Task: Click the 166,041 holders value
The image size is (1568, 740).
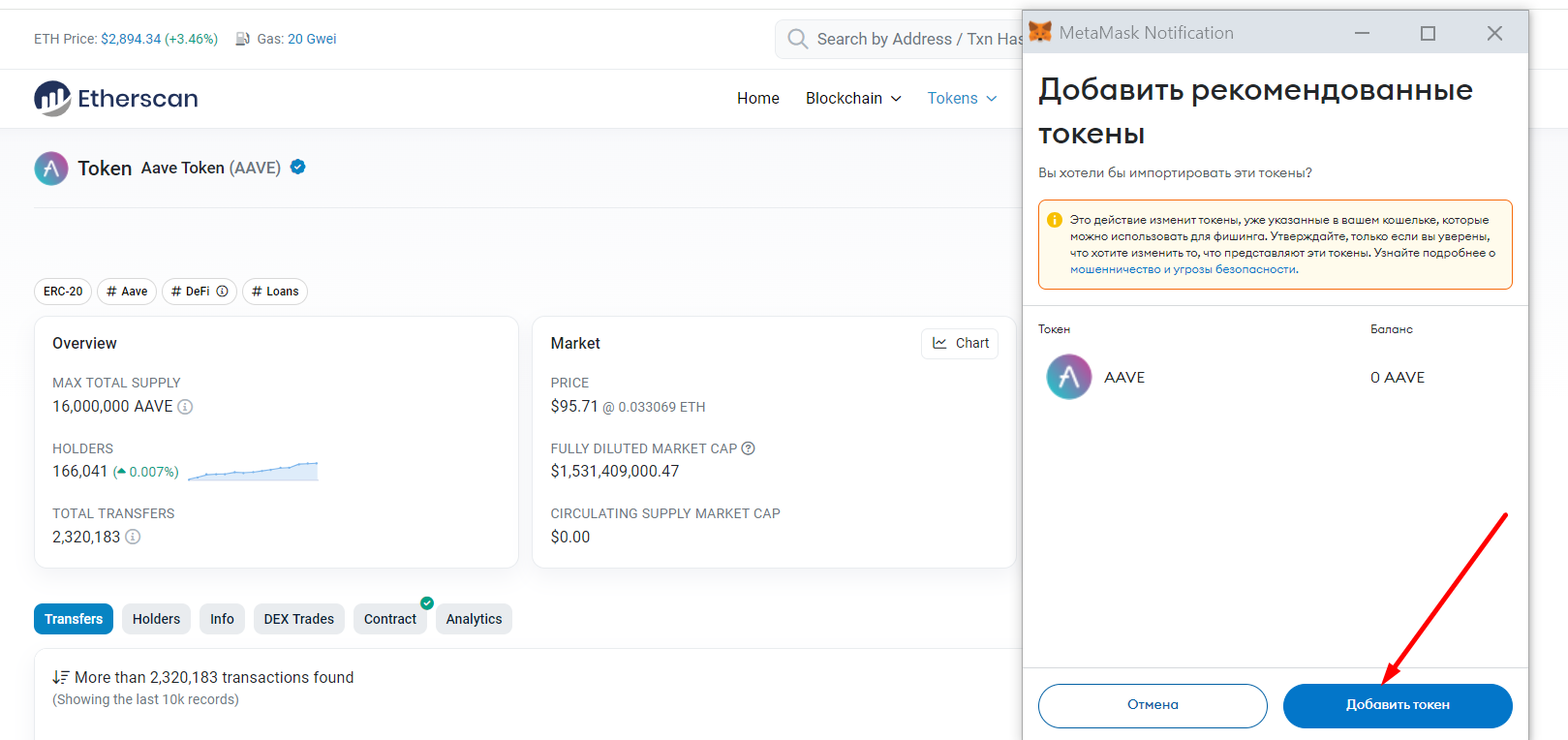Action: pyautogui.click(x=80, y=472)
